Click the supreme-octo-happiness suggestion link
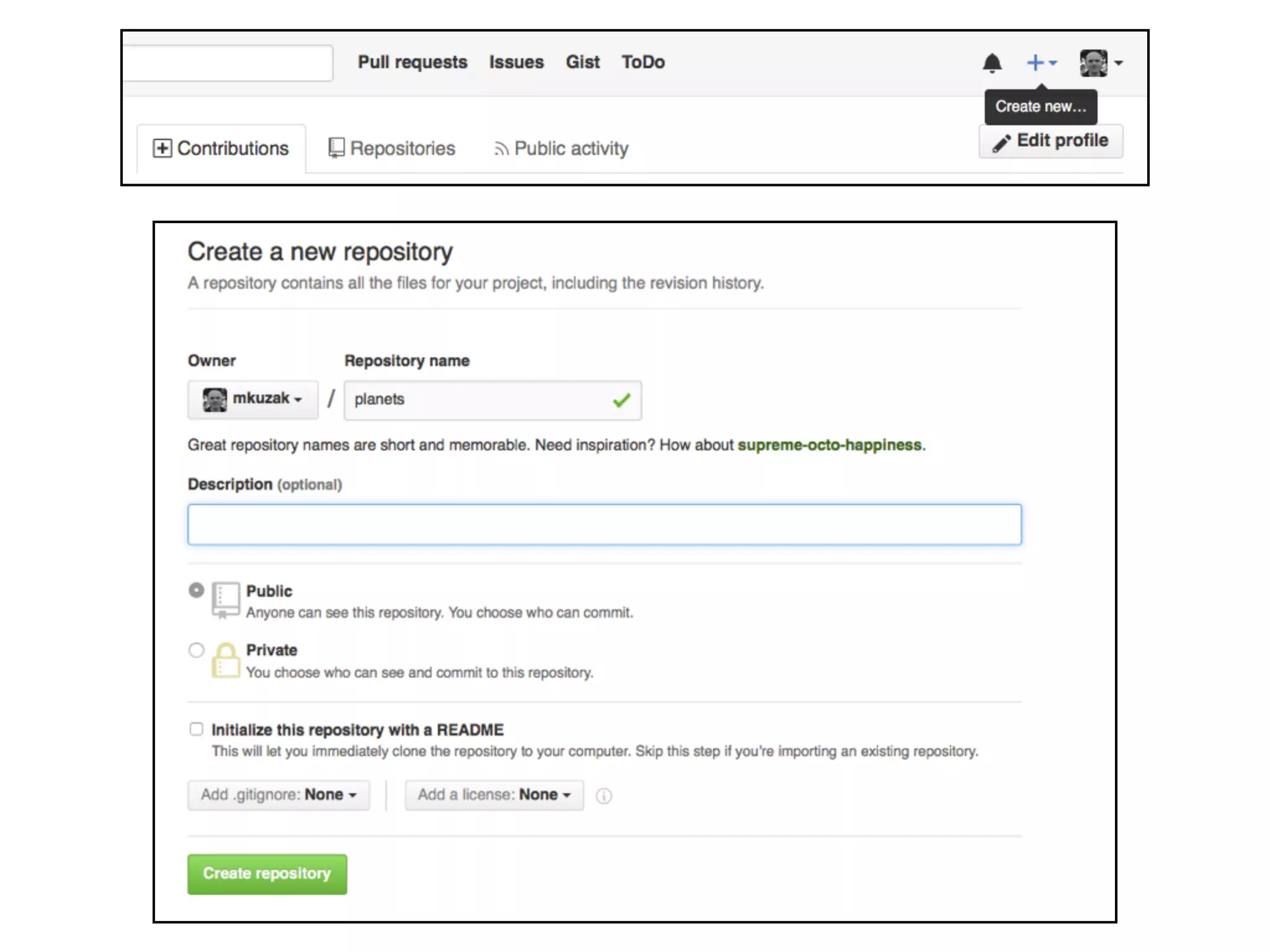This screenshot has width=1270, height=952. point(829,445)
